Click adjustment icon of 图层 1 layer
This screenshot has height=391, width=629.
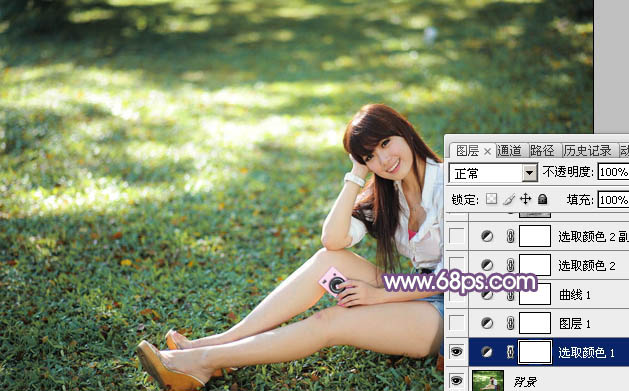(x=487, y=323)
